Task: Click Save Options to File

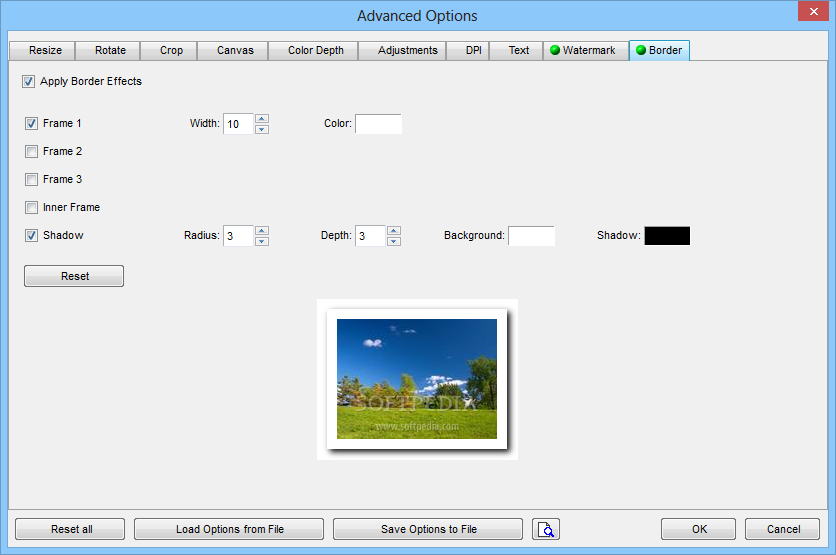Action: (x=428, y=529)
